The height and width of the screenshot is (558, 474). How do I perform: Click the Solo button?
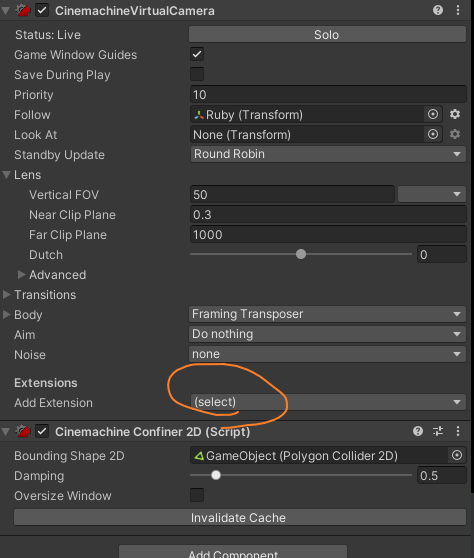tap(327, 35)
